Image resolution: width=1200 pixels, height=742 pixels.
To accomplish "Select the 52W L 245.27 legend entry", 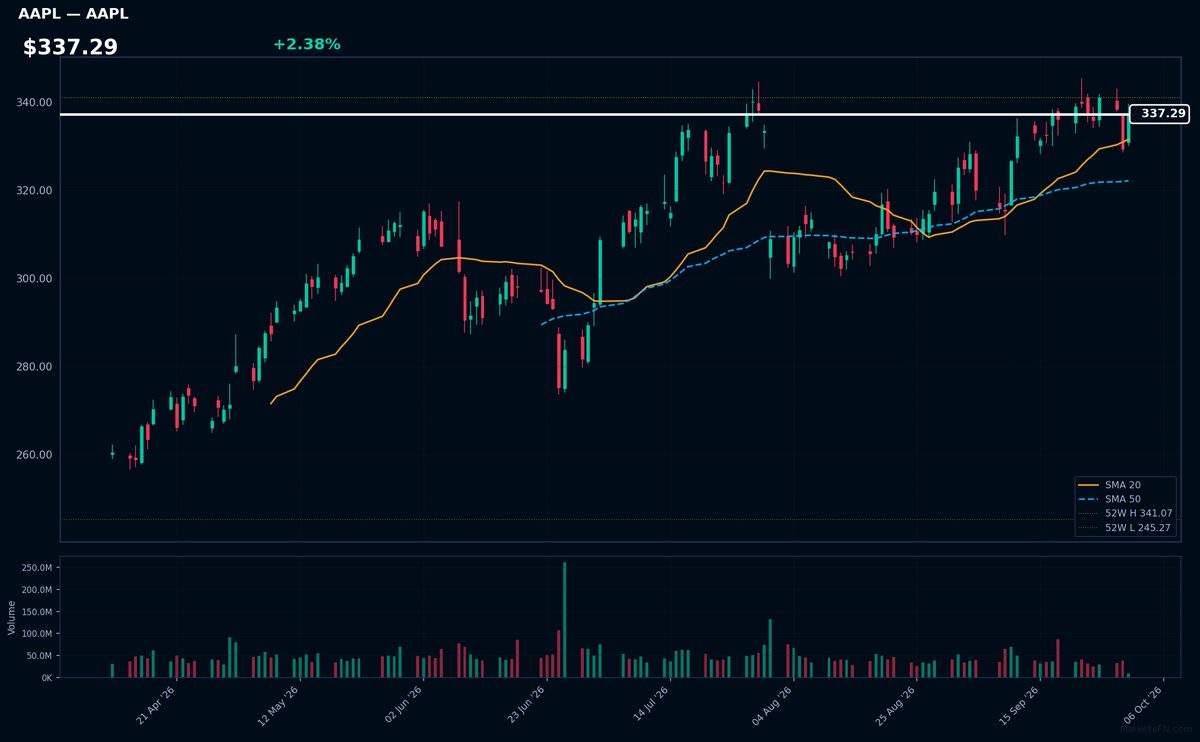I will (1124, 528).
